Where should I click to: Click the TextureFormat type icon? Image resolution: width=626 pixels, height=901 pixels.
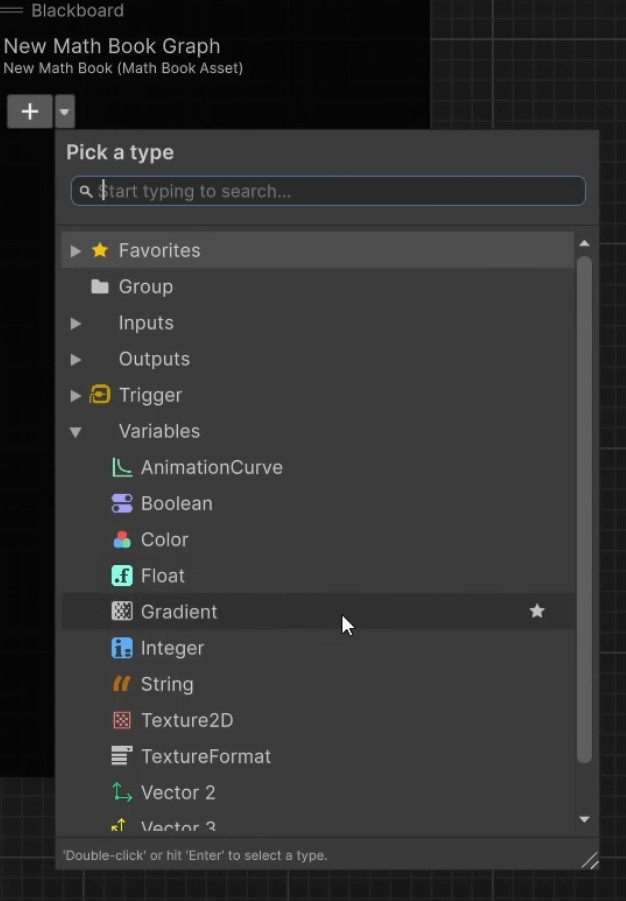click(120, 755)
